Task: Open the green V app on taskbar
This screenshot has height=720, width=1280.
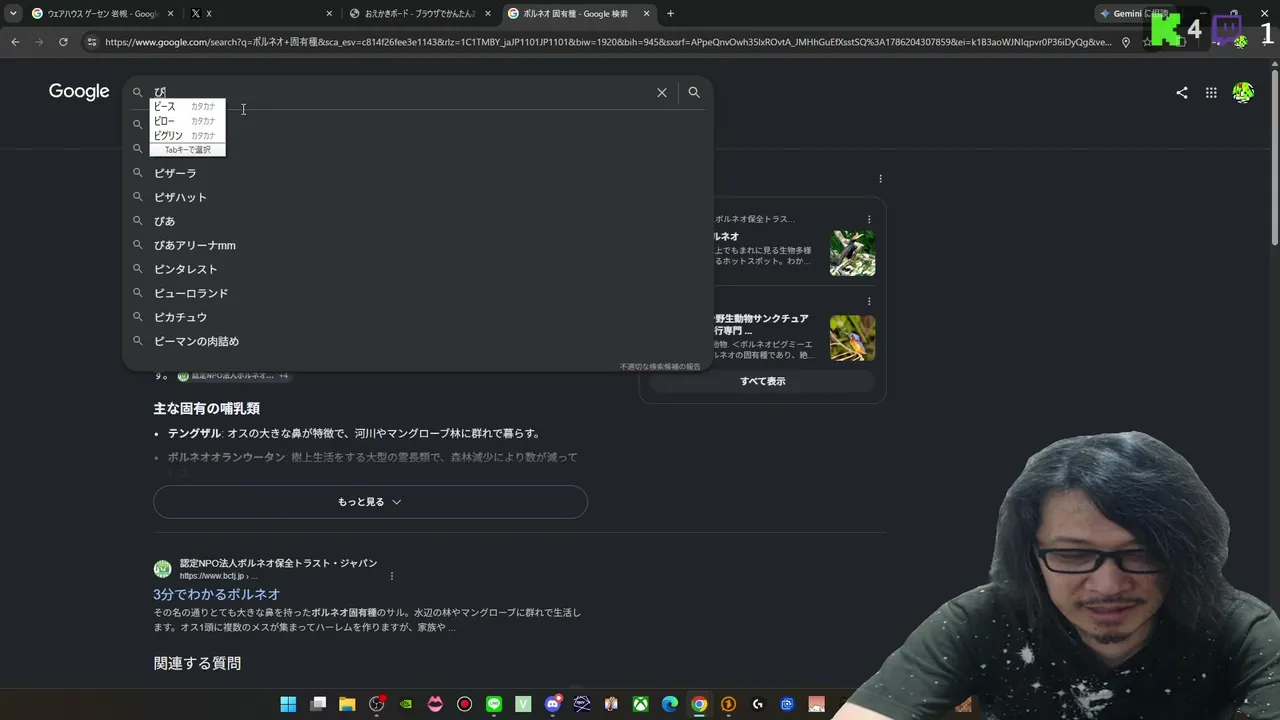Action: click(x=523, y=704)
